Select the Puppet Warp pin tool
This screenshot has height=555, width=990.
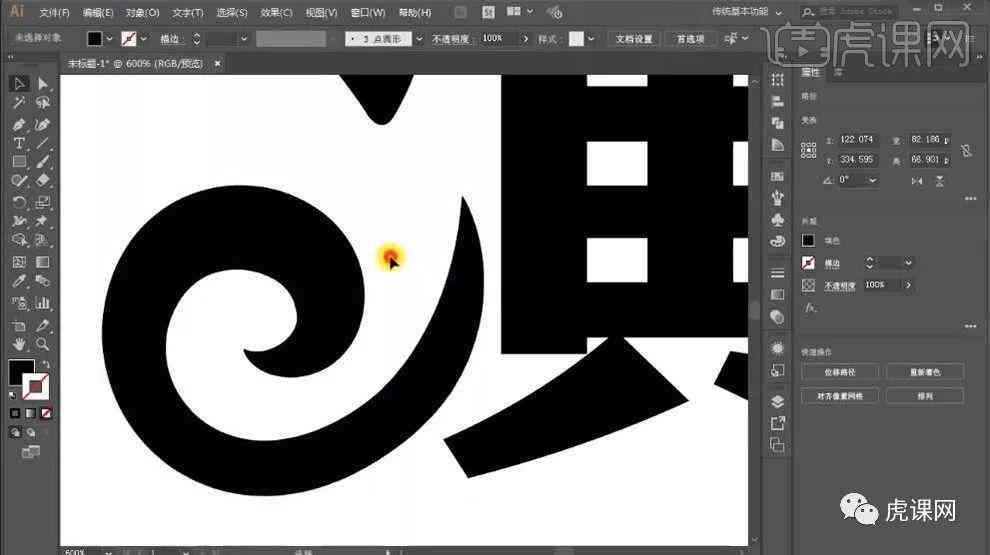(42, 221)
